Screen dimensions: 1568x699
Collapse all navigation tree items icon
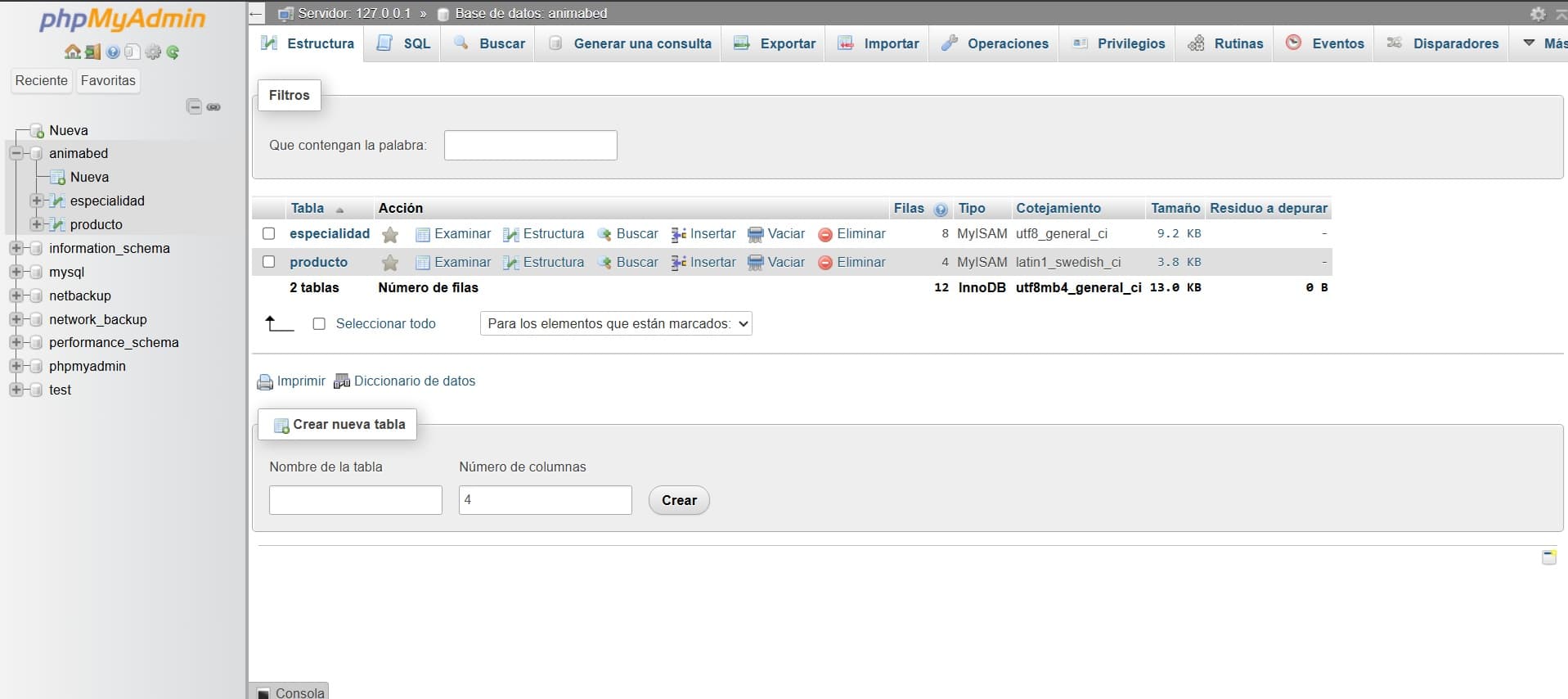[194, 106]
